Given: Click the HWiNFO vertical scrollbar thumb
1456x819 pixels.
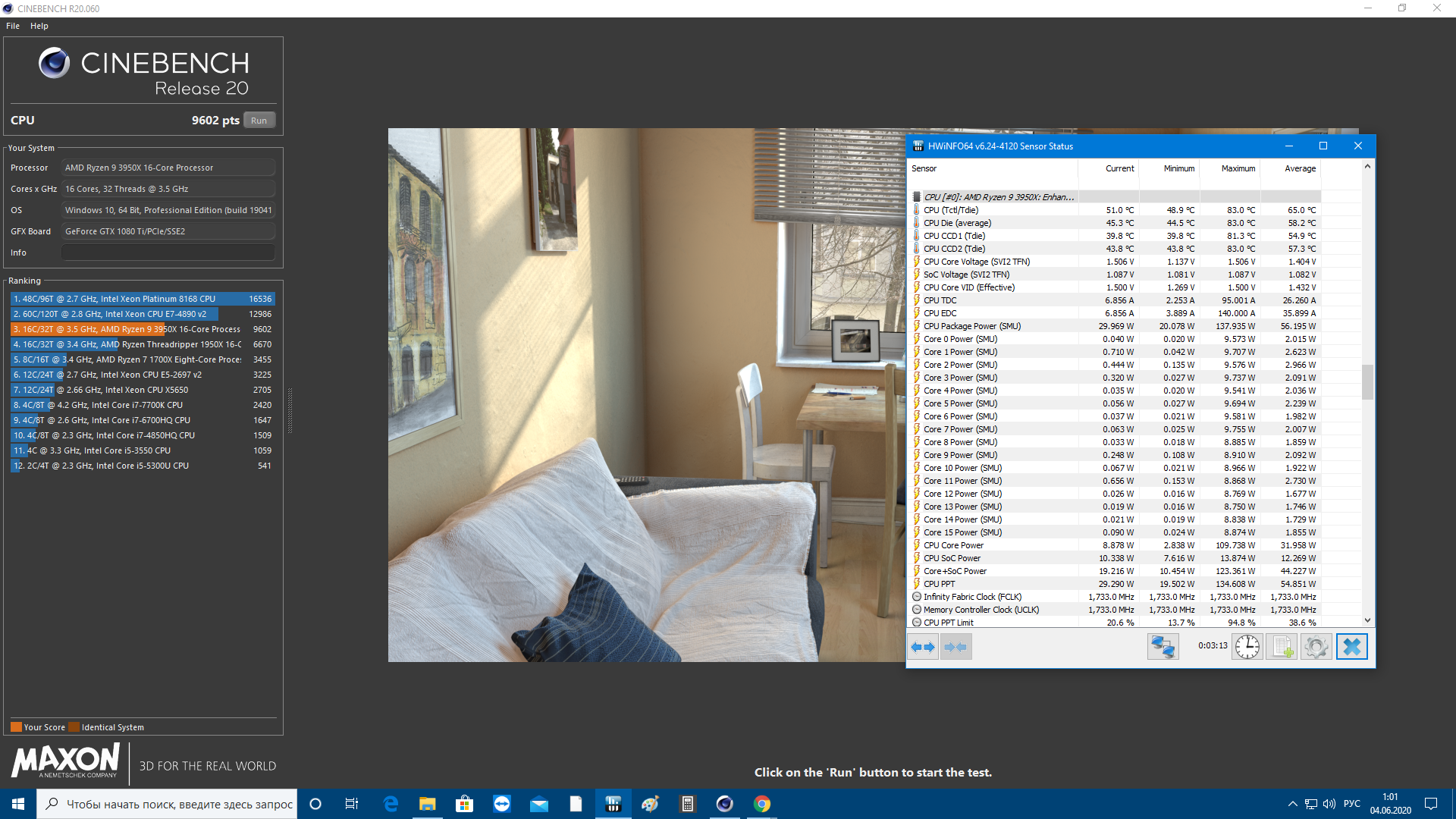Looking at the screenshot, I should click(x=1367, y=381).
